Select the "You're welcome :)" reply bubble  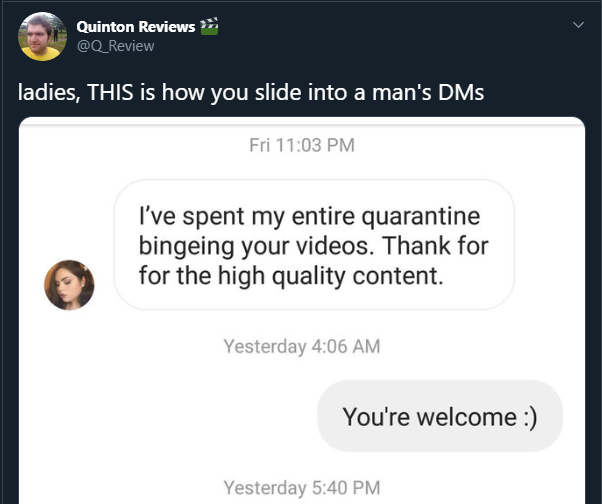[440, 416]
